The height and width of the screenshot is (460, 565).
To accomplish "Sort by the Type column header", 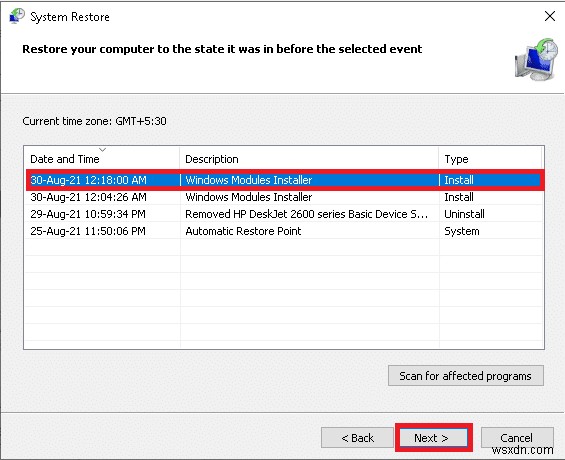I will coord(490,158).
